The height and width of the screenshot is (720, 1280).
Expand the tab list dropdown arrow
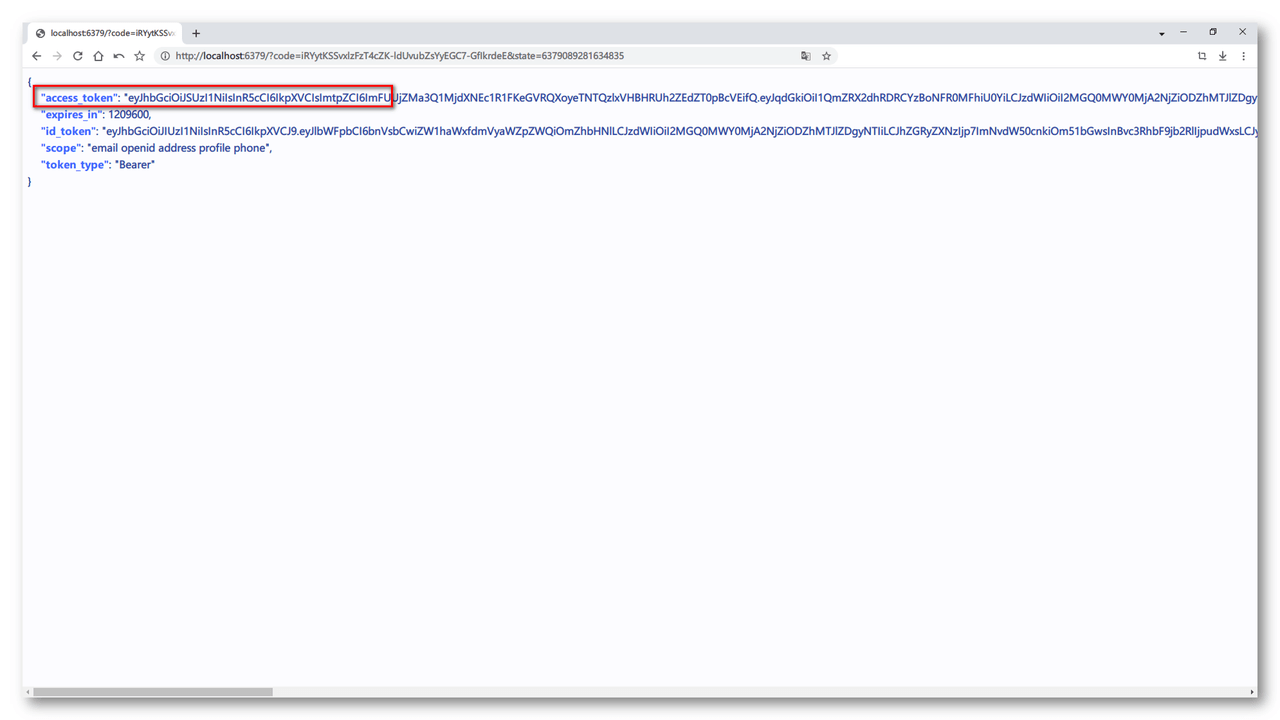[x=1162, y=33]
